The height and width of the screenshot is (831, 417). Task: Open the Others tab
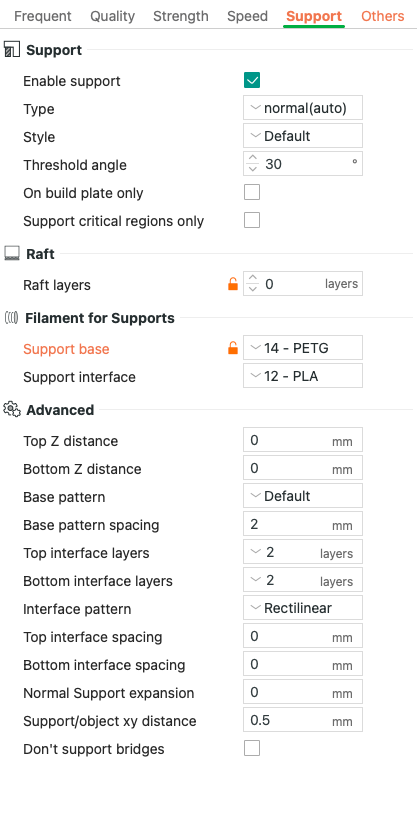[383, 16]
